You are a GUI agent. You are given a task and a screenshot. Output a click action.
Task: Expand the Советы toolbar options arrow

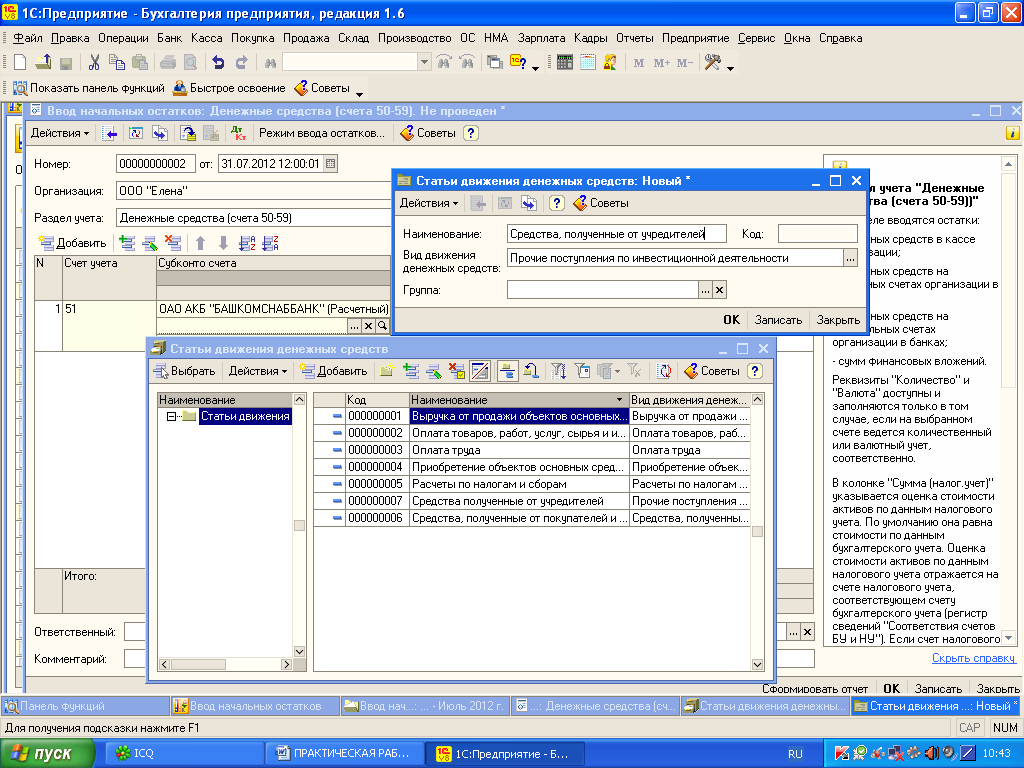point(359,94)
